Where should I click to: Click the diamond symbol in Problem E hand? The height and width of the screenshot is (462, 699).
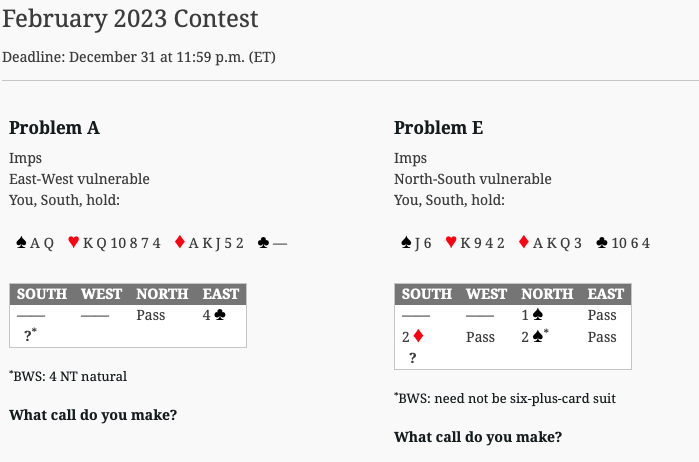[x=524, y=243]
